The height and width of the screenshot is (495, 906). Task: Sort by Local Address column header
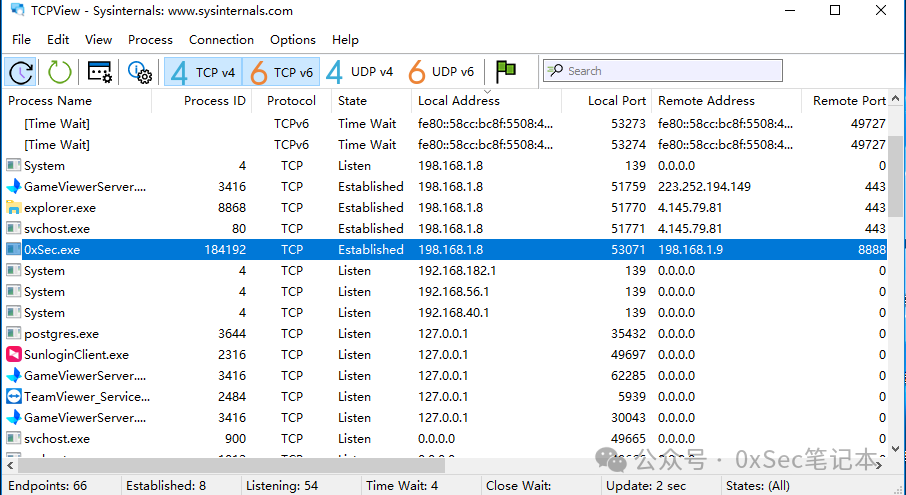coord(486,101)
